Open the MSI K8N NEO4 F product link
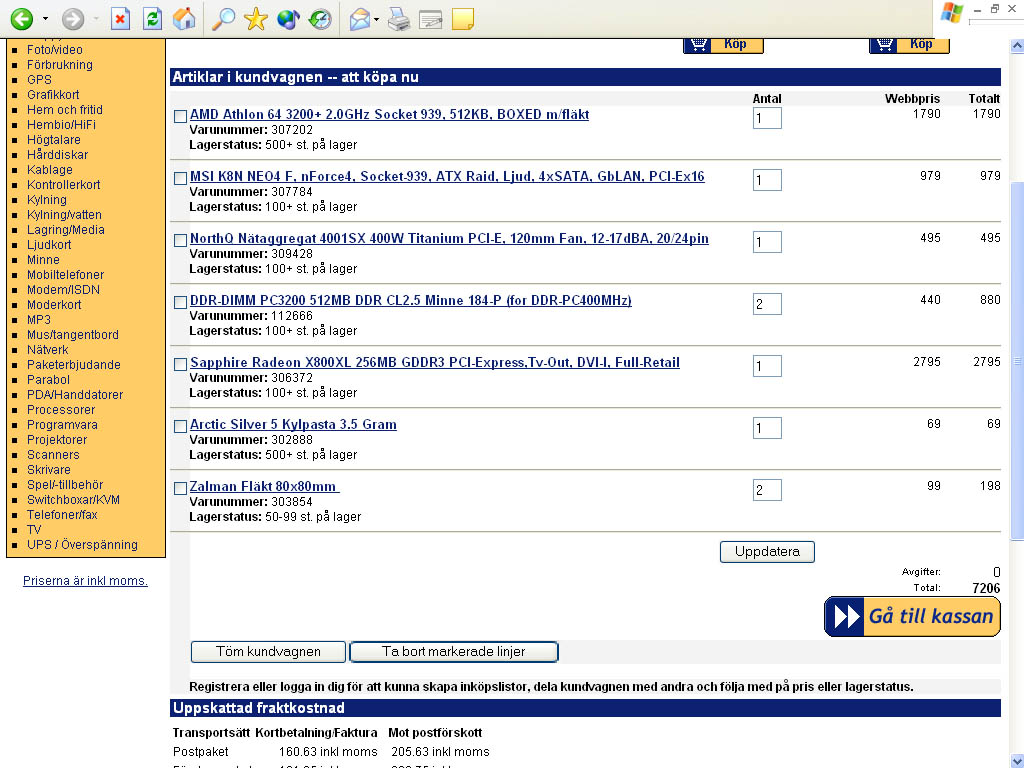 coord(447,176)
